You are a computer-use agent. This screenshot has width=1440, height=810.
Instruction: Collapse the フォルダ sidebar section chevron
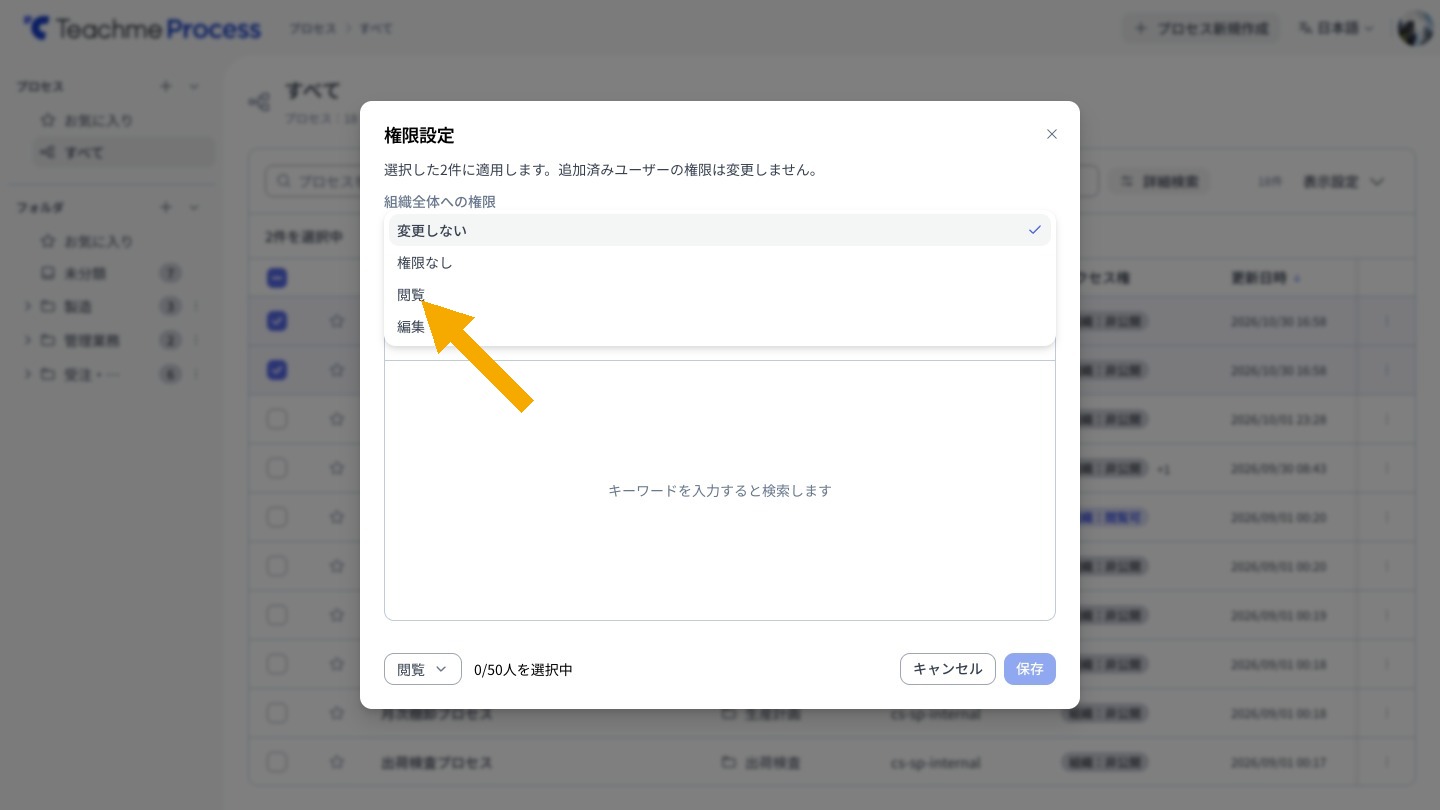point(194,207)
